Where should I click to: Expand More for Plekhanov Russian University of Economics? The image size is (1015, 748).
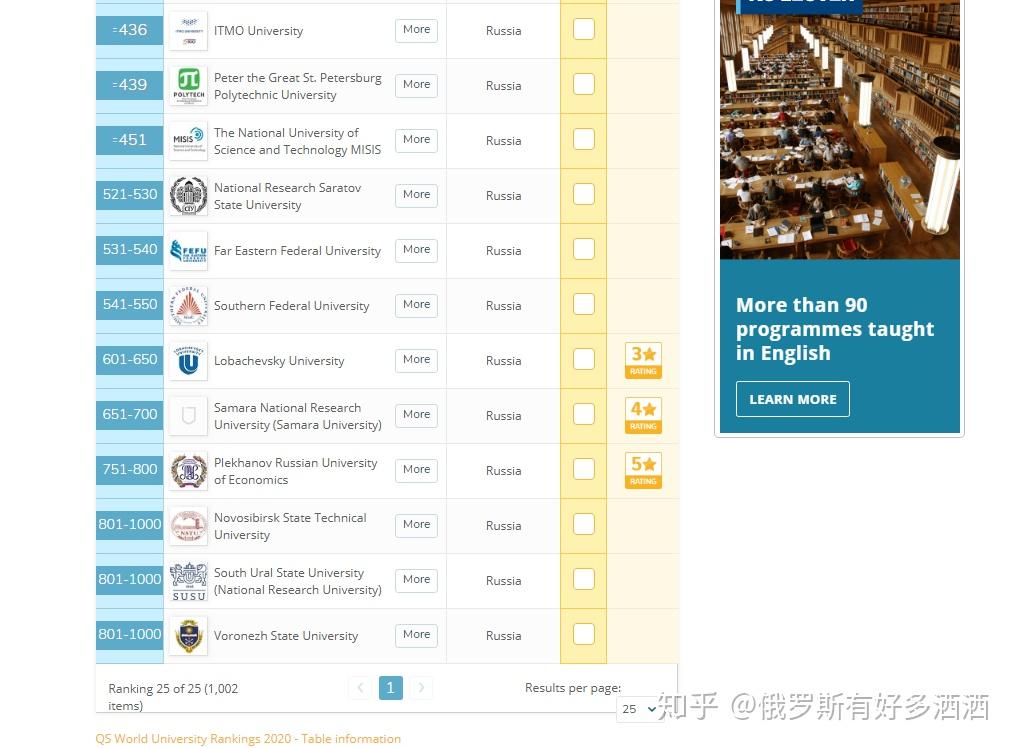[x=416, y=470]
